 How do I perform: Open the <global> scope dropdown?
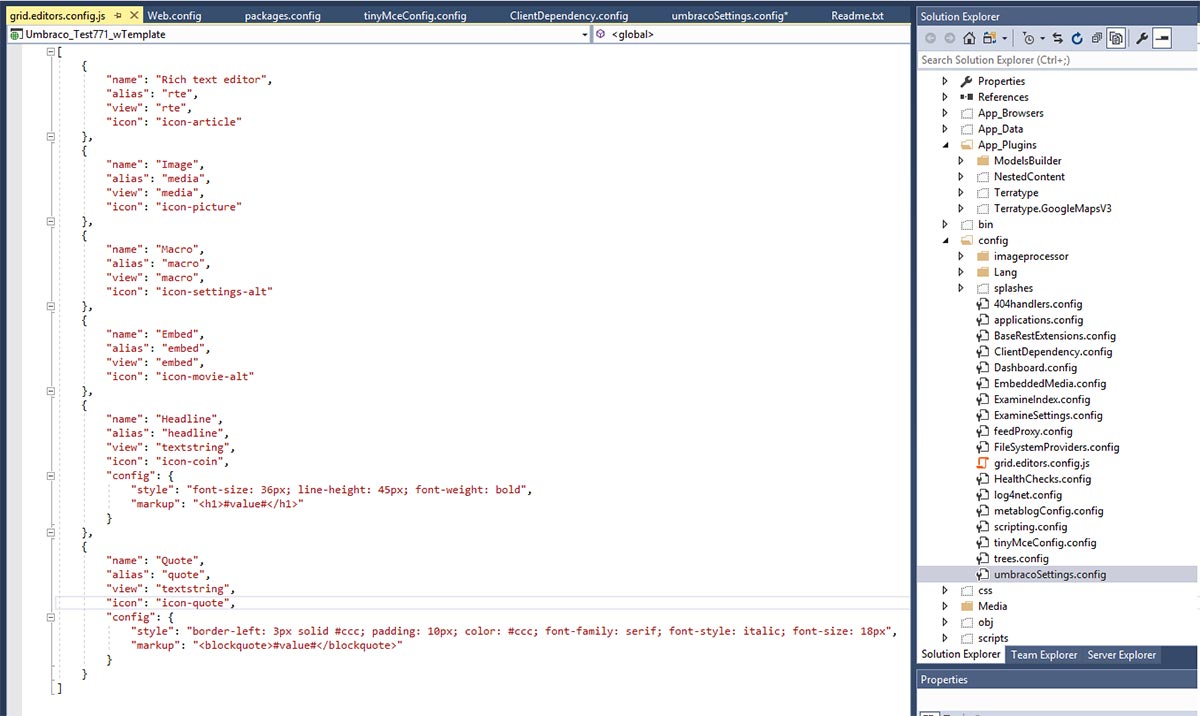coord(752,34)
